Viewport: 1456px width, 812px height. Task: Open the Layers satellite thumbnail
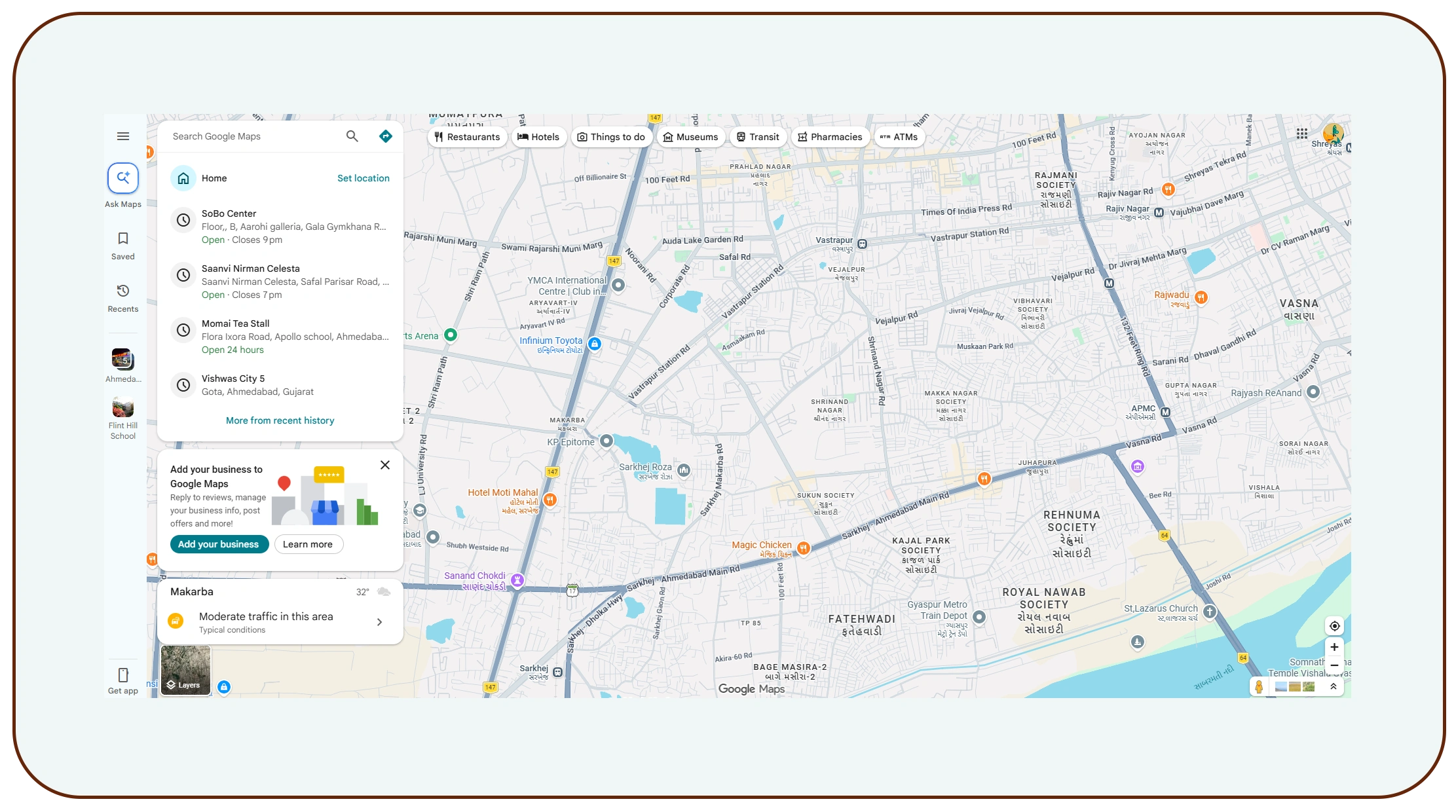[x=185, y=670]
